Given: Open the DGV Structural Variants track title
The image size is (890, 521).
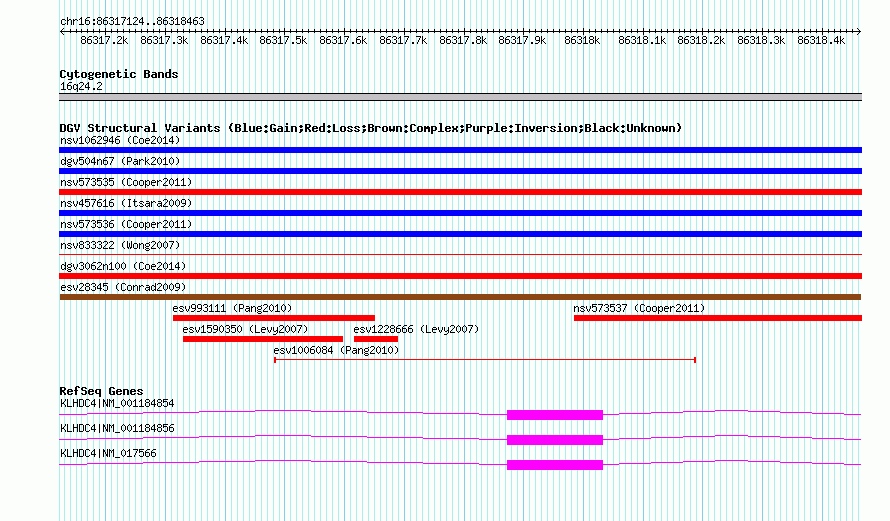Looking at the screenshot, I should pos(371,128).
